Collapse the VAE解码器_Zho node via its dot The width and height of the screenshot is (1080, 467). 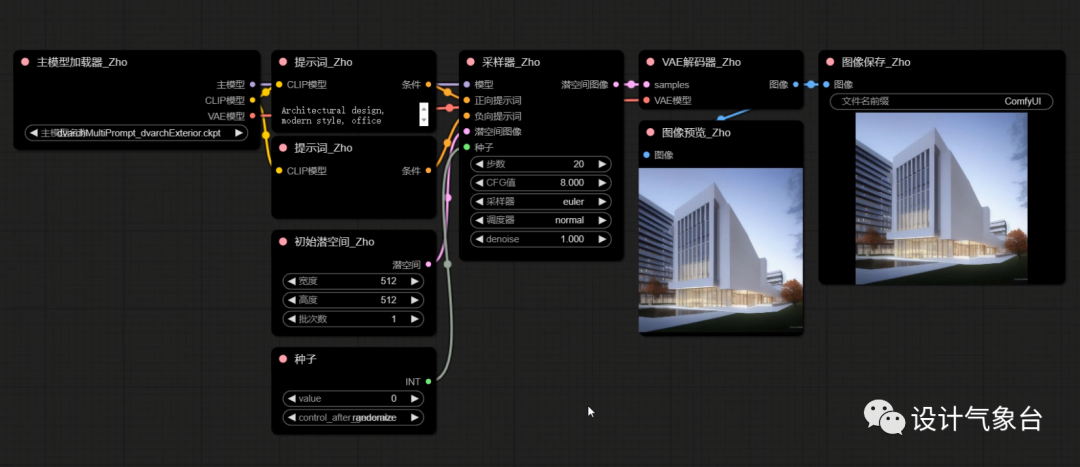coord(651,62)
